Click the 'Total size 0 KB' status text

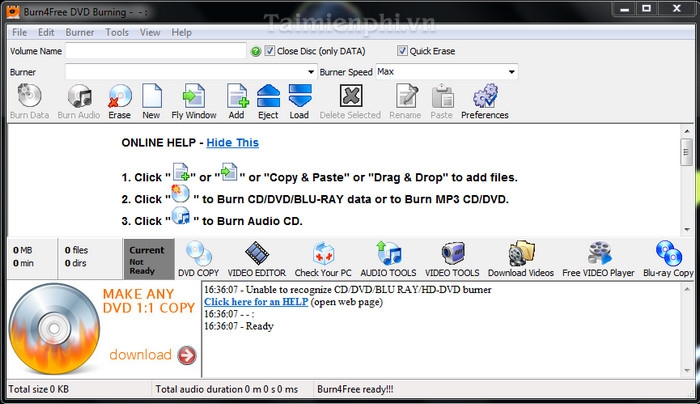(39, 389)
